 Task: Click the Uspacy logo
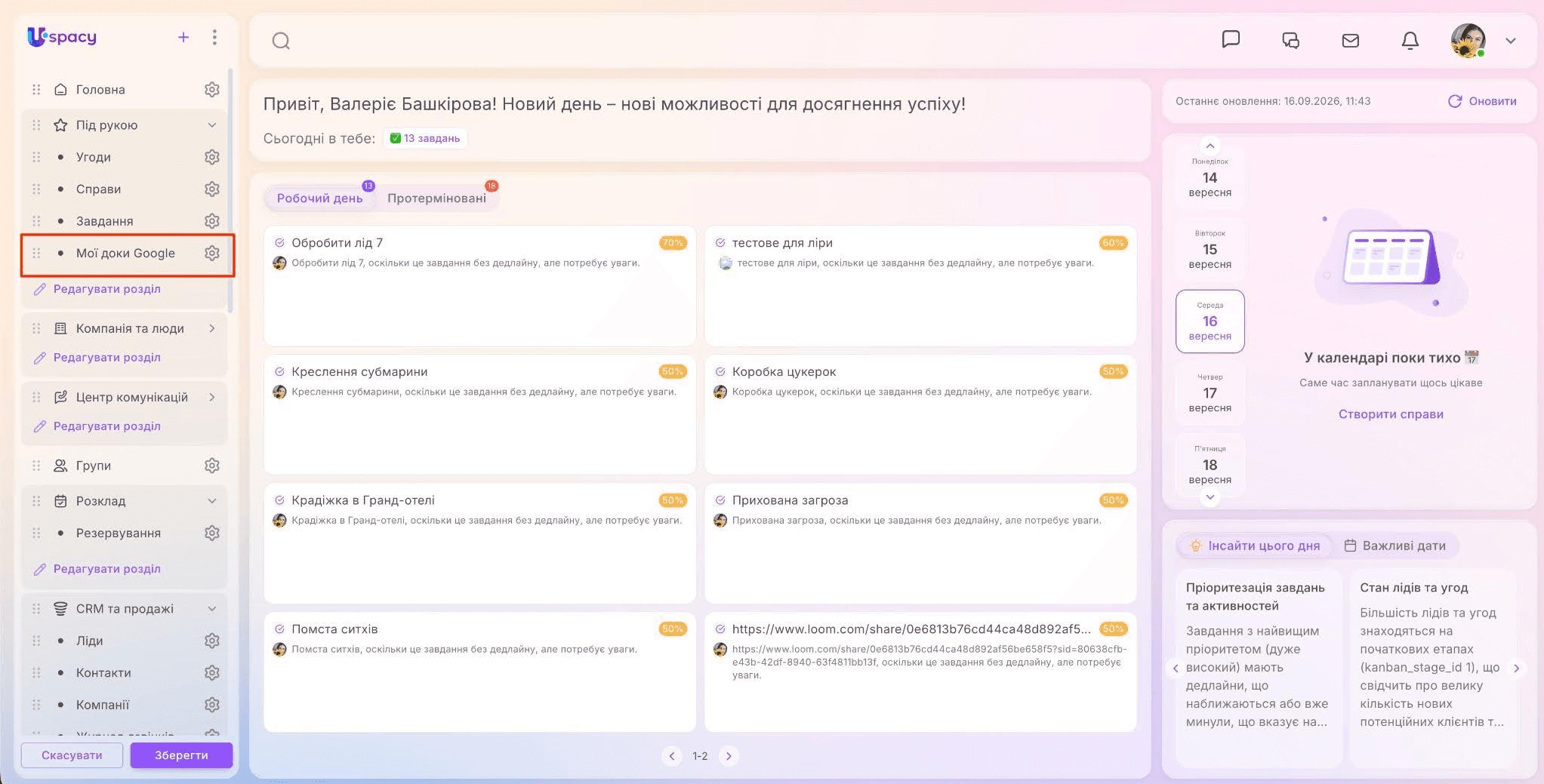62,36
